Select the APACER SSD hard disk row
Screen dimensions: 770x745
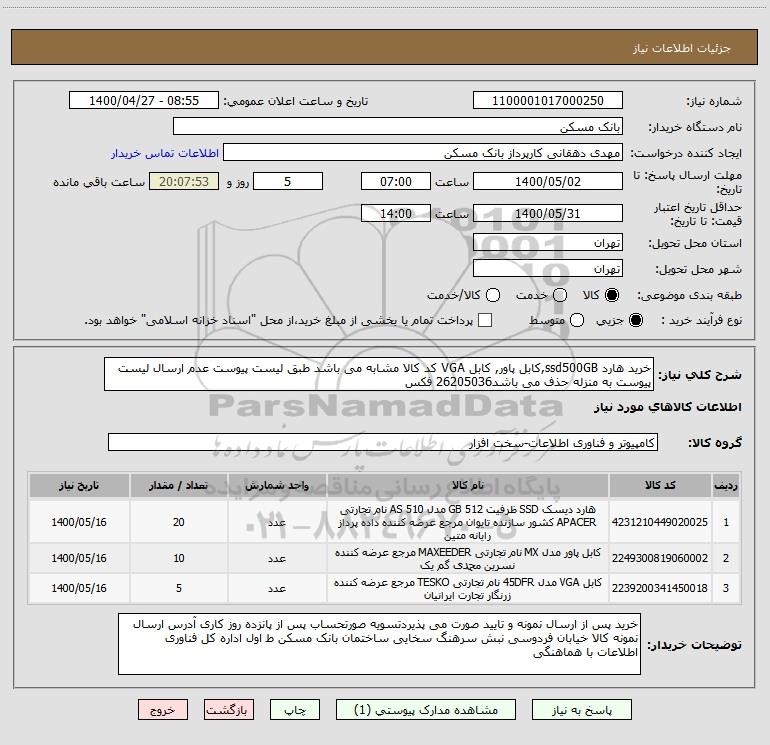[385, 522]
